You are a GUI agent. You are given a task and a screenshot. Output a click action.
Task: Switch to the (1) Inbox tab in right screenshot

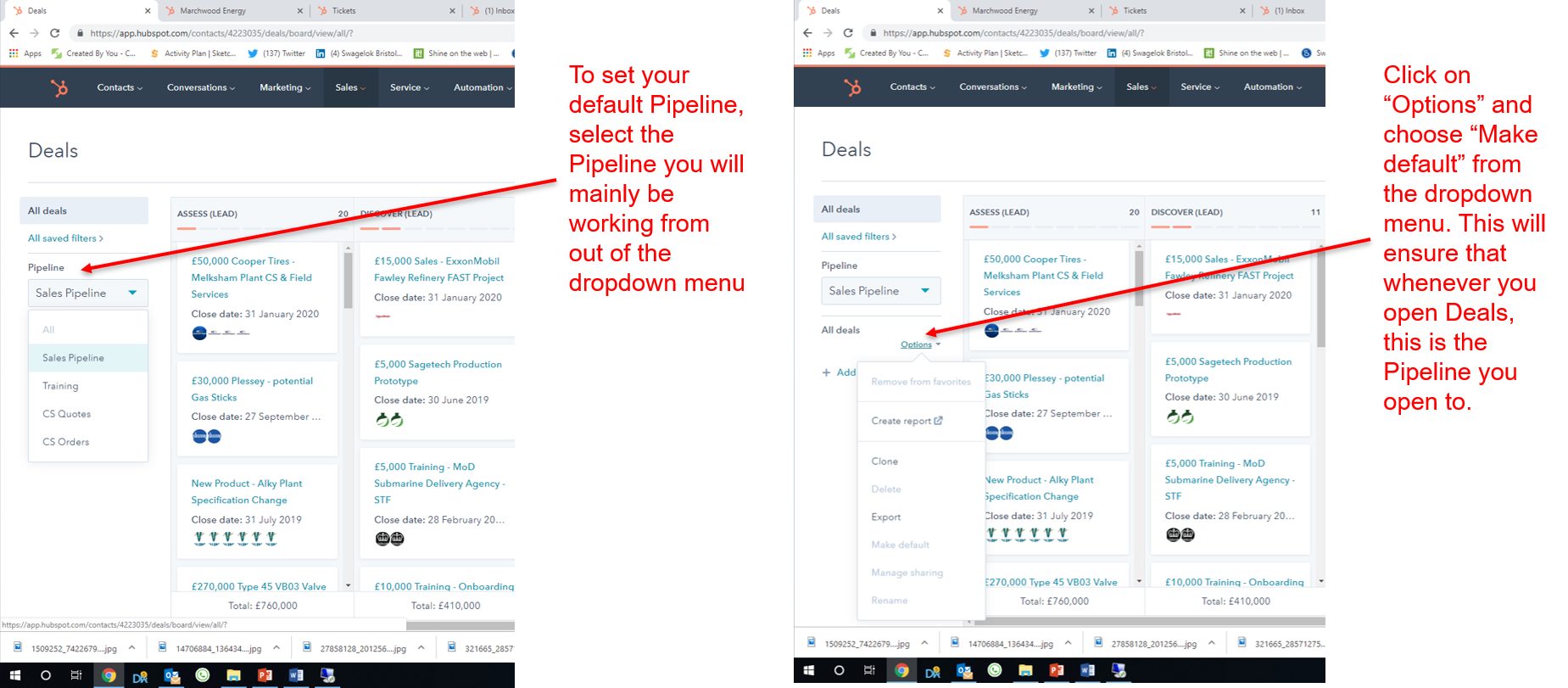click(1289, 11)
